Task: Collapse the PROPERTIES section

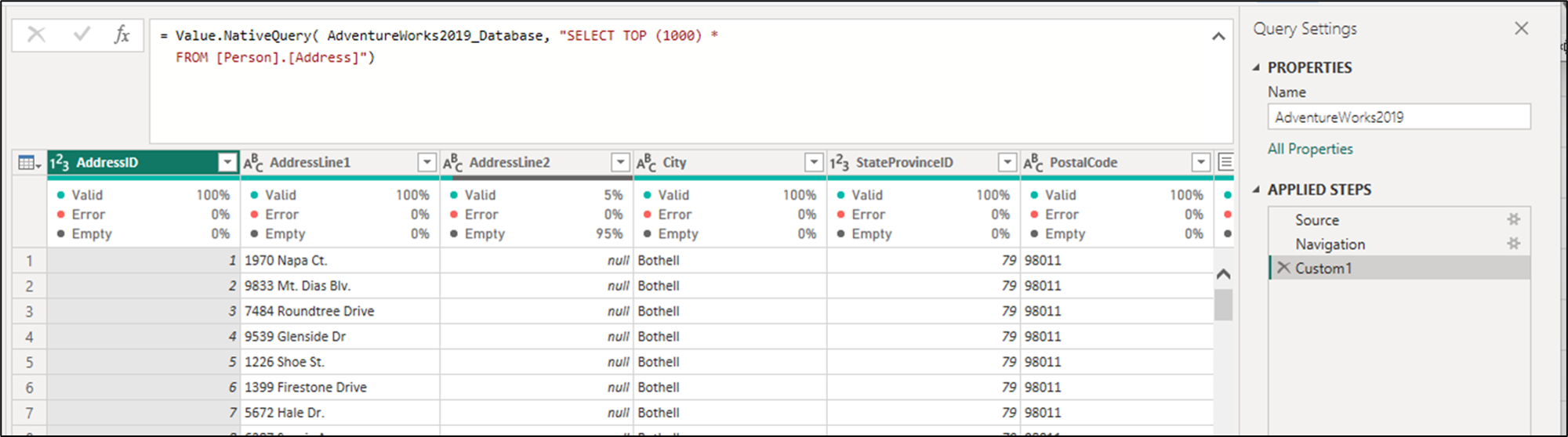Action: pos(1256,67)
